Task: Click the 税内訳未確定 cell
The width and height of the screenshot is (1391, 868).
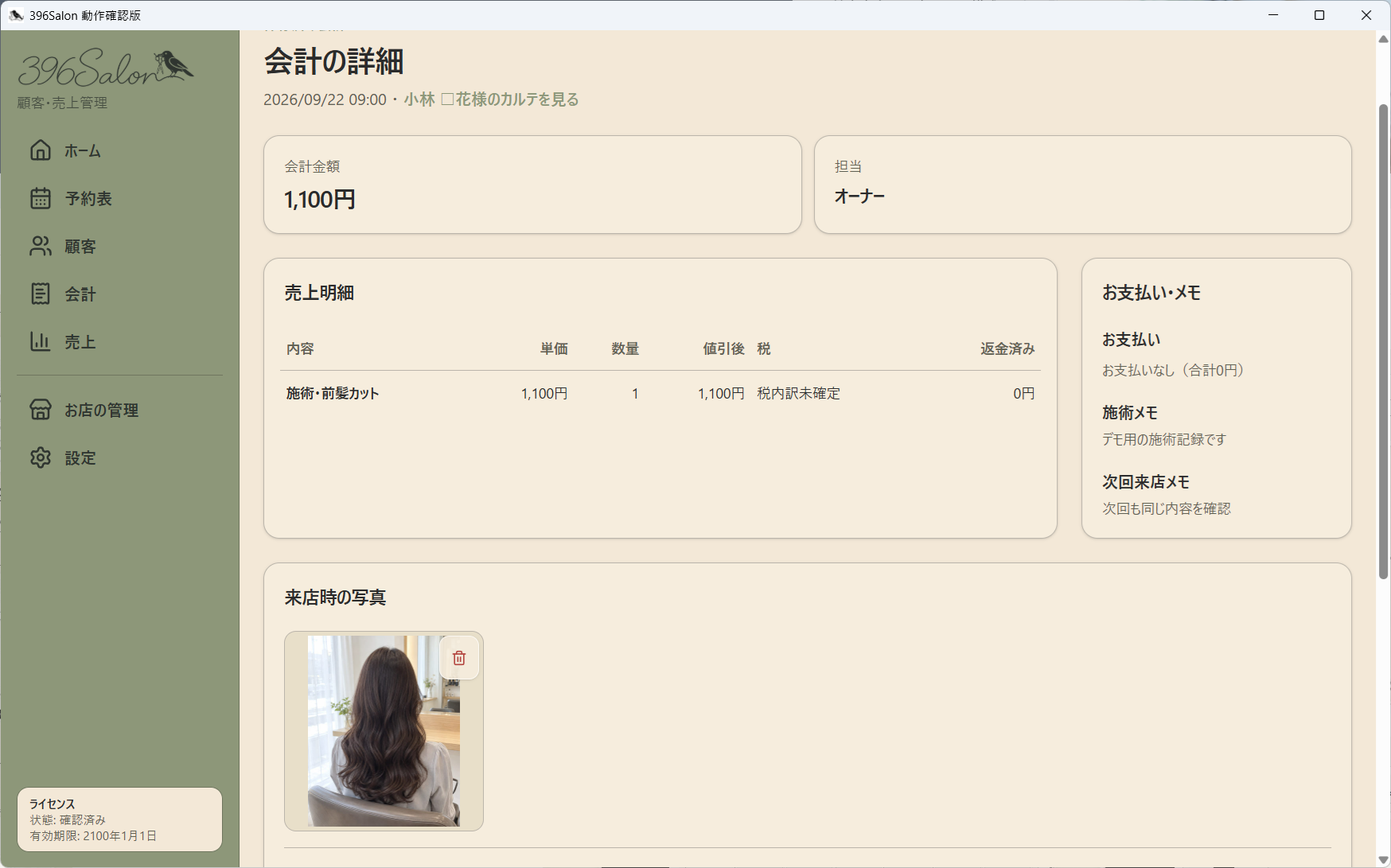Action: click(798, 393)
